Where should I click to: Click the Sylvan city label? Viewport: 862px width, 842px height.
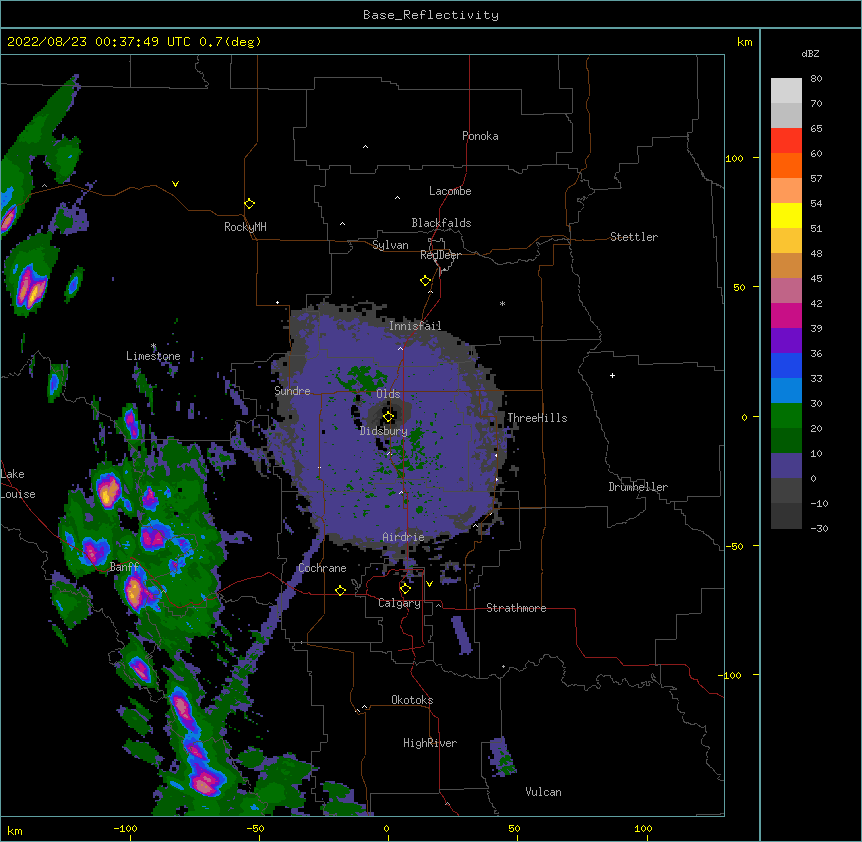pyautogui.click(x=390, y=245)
